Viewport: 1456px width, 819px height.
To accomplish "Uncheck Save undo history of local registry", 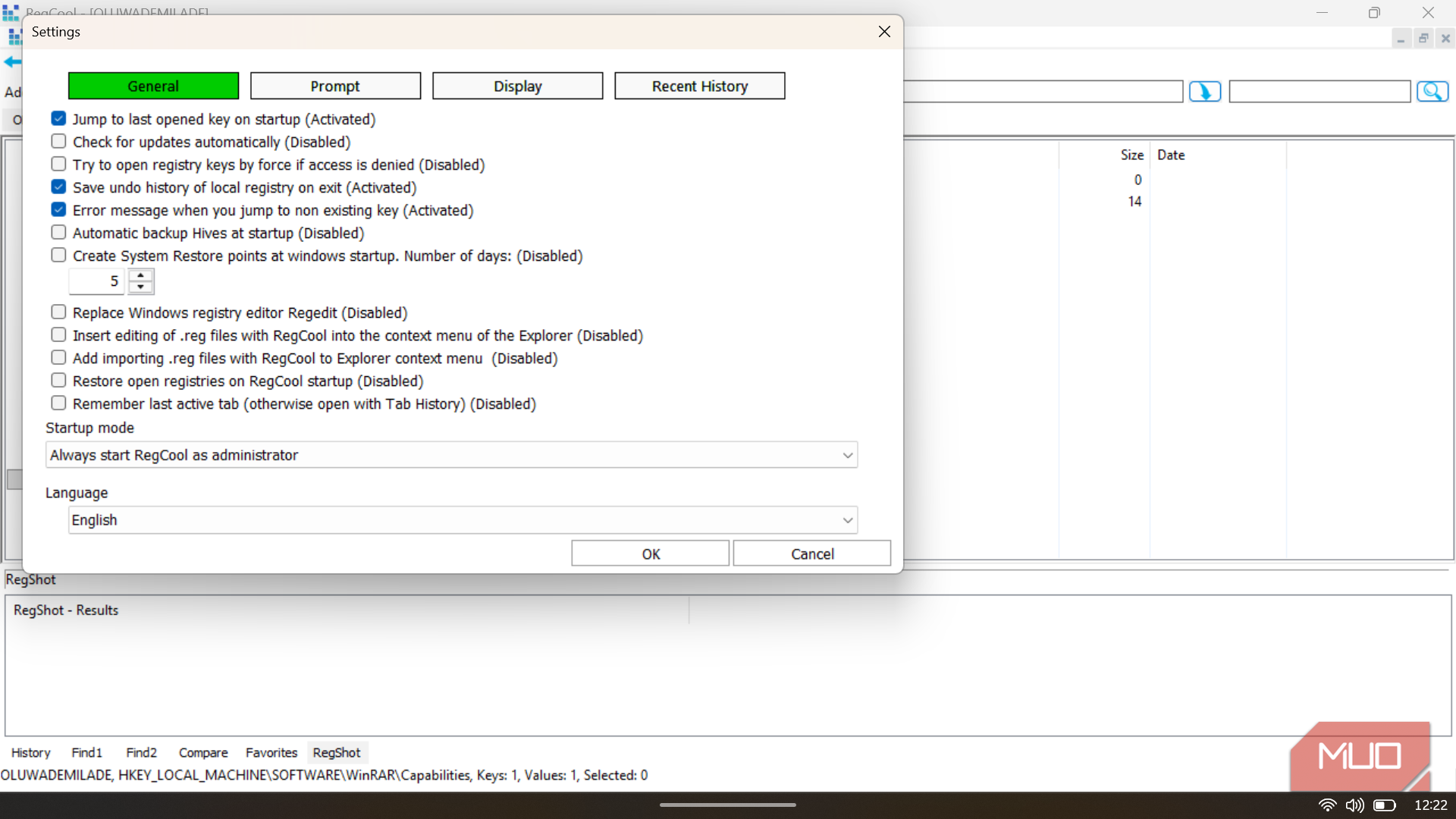I will pyautogui.click(x=58, y=187).
